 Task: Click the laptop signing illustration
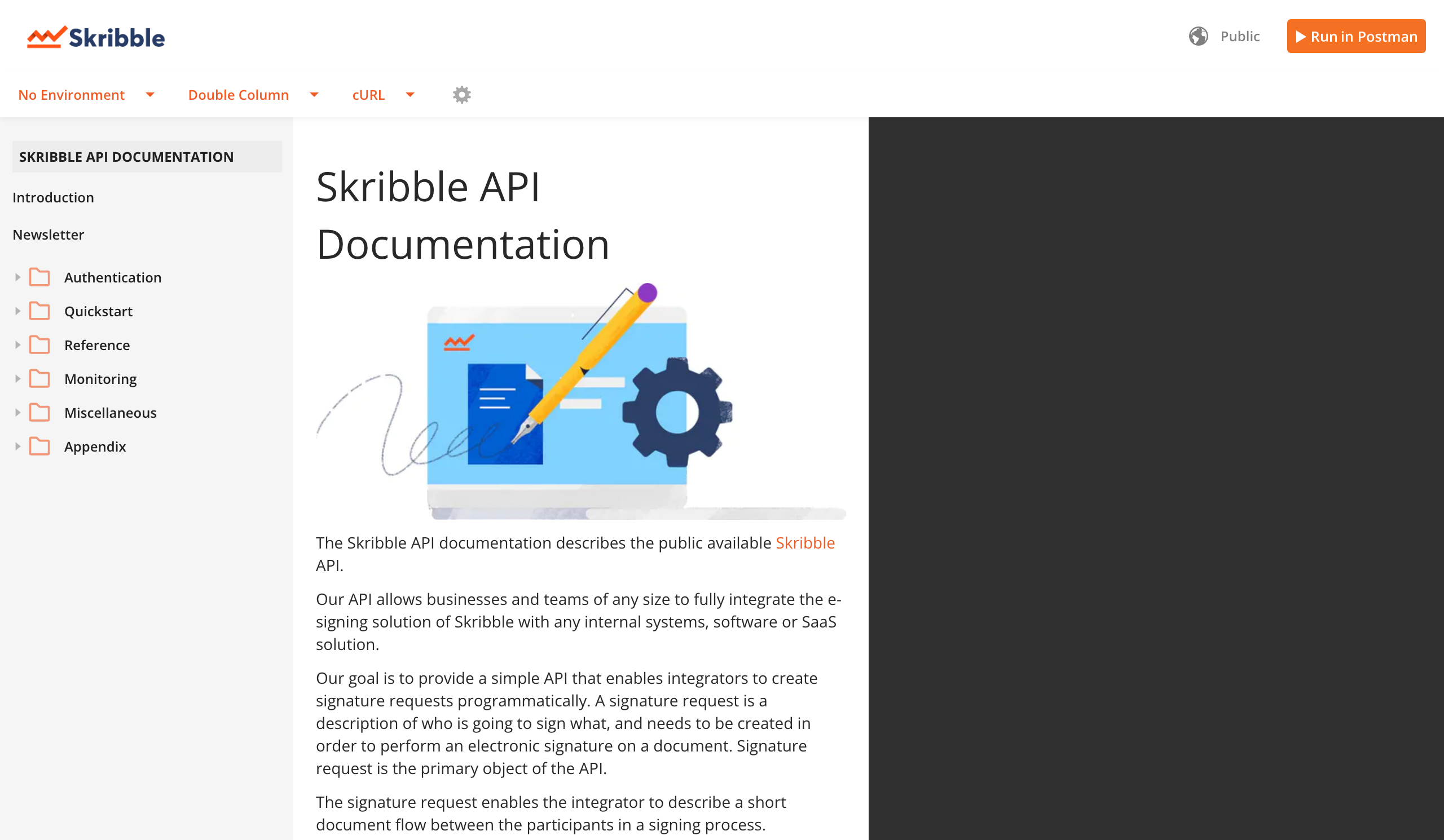point(581,401)
